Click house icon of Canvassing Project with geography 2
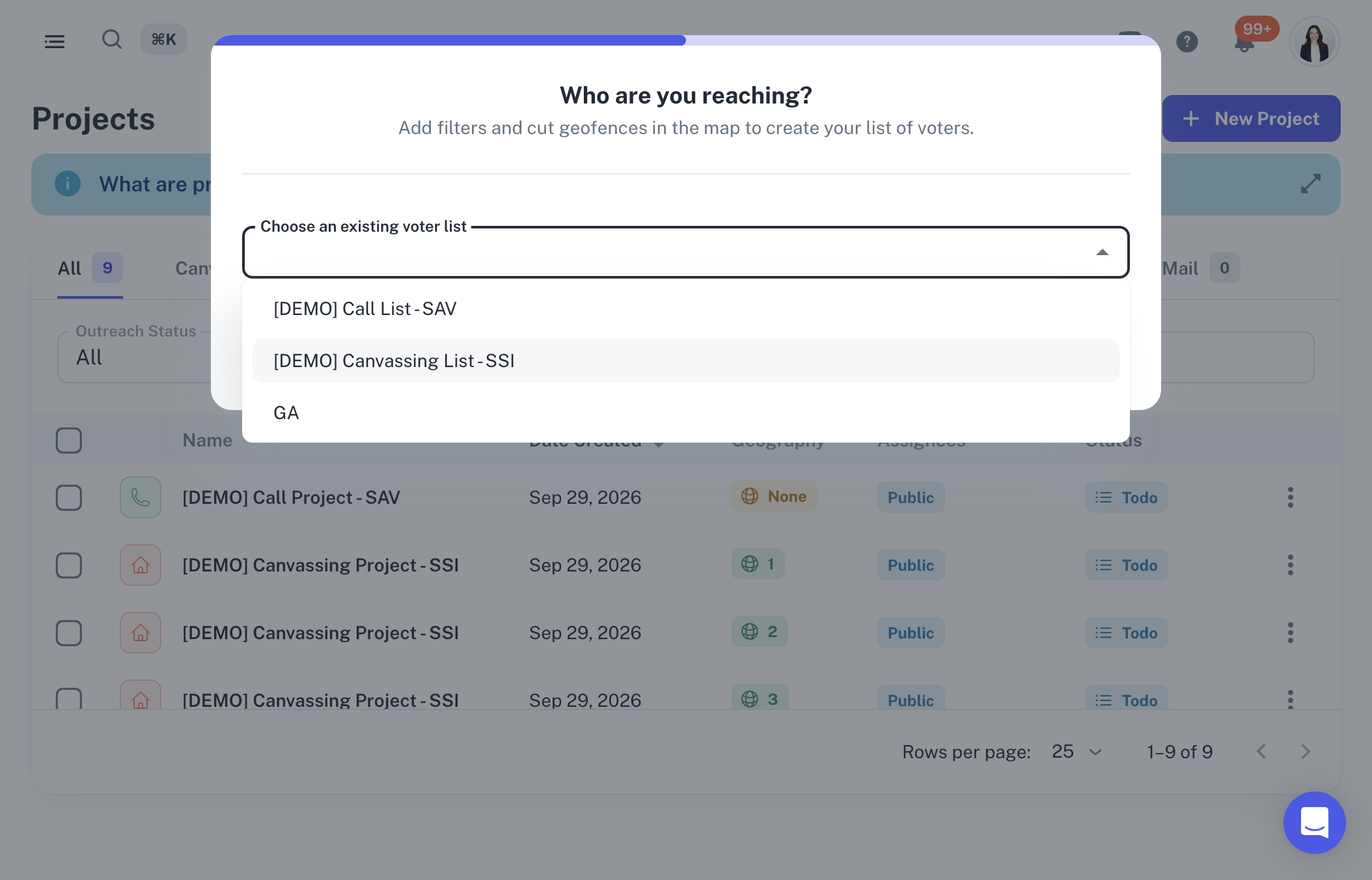 141,633
